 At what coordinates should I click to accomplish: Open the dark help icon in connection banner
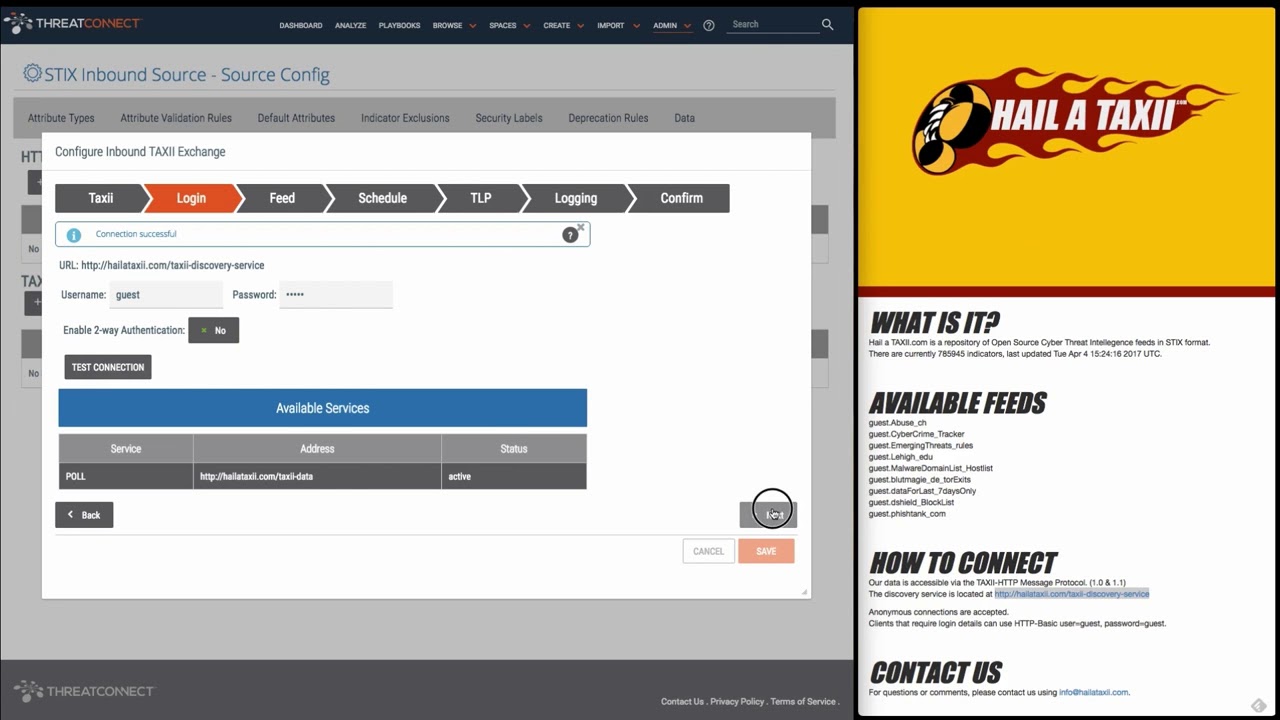pyautogui.click(x=570, y=235)
